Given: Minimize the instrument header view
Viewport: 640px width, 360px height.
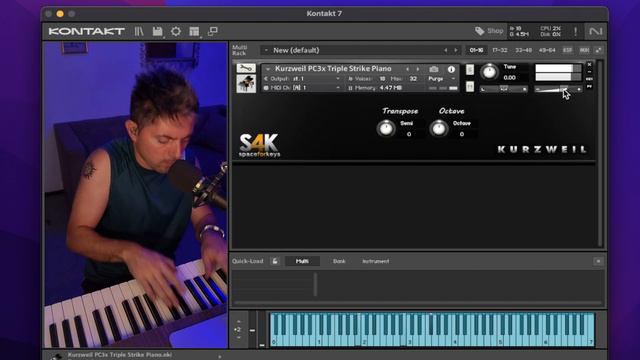Looking at the screenshot, I should [589, 72].
